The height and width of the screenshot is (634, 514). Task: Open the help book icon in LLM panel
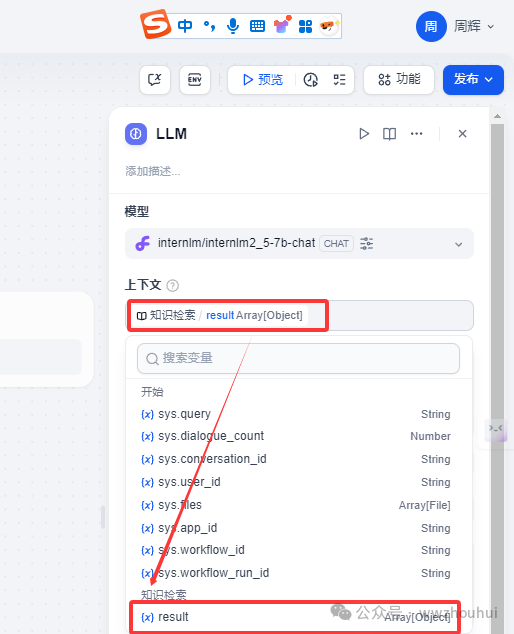389,134
